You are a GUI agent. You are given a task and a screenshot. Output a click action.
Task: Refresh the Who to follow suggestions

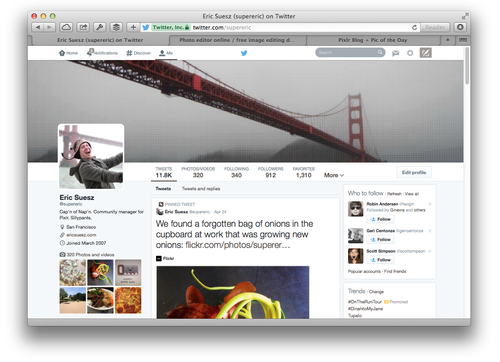(x=394, y=194)
